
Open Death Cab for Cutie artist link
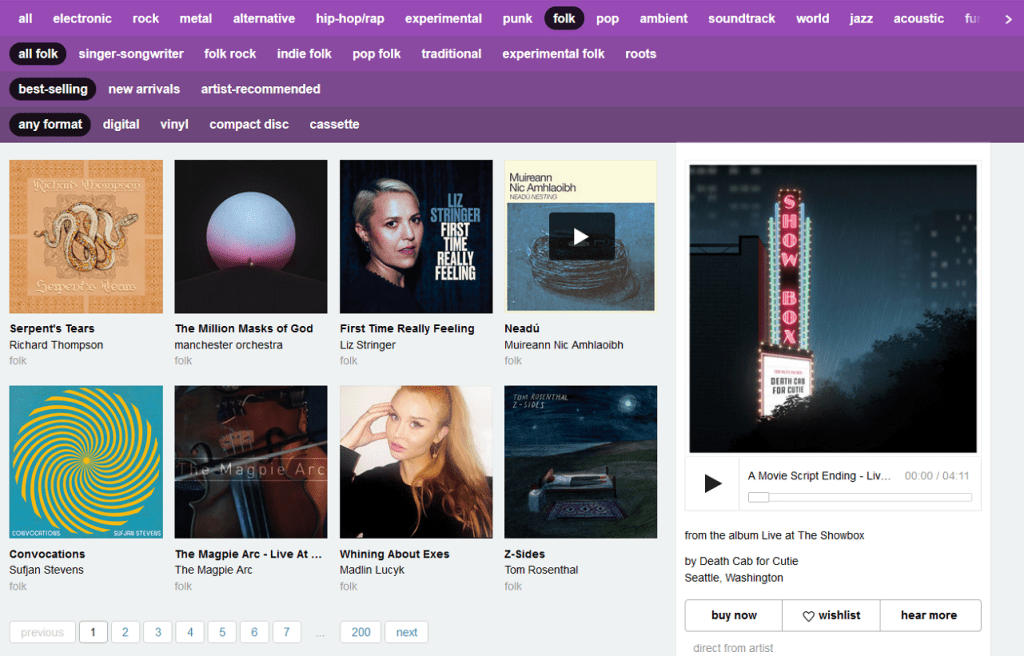pos(748,561)
